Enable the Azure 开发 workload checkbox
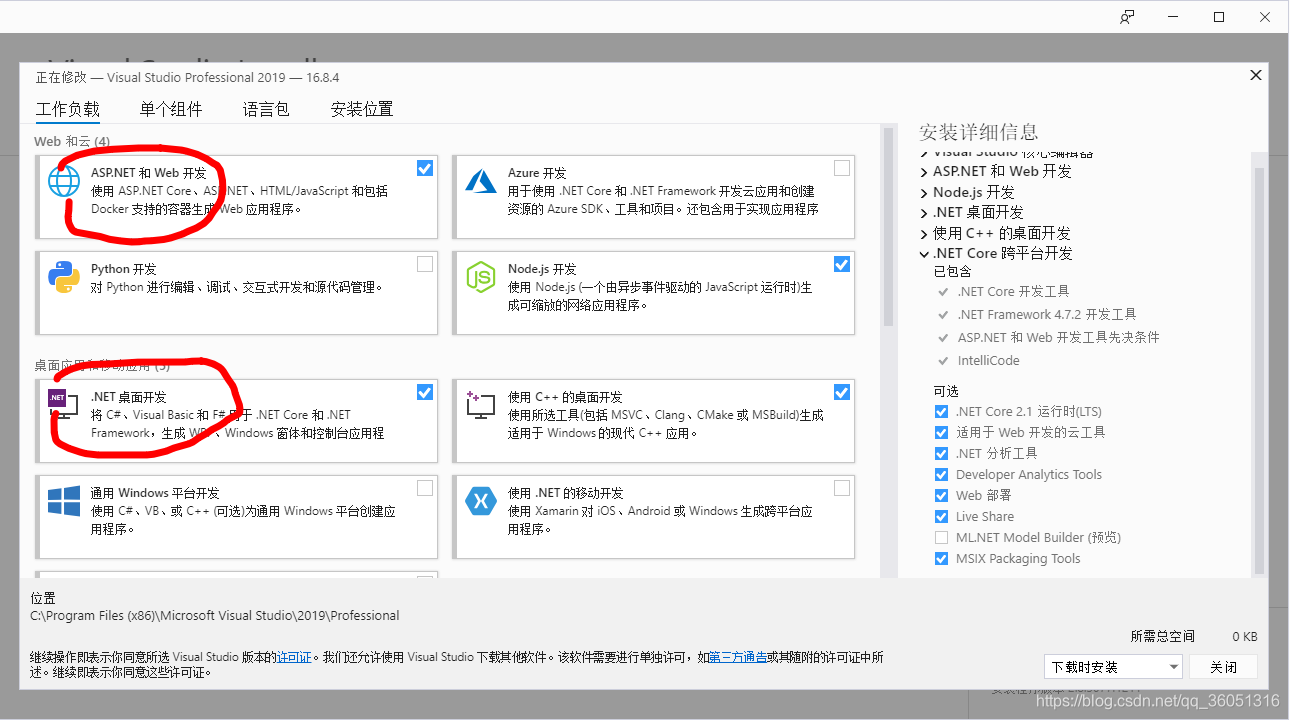 tap(841, 167)
